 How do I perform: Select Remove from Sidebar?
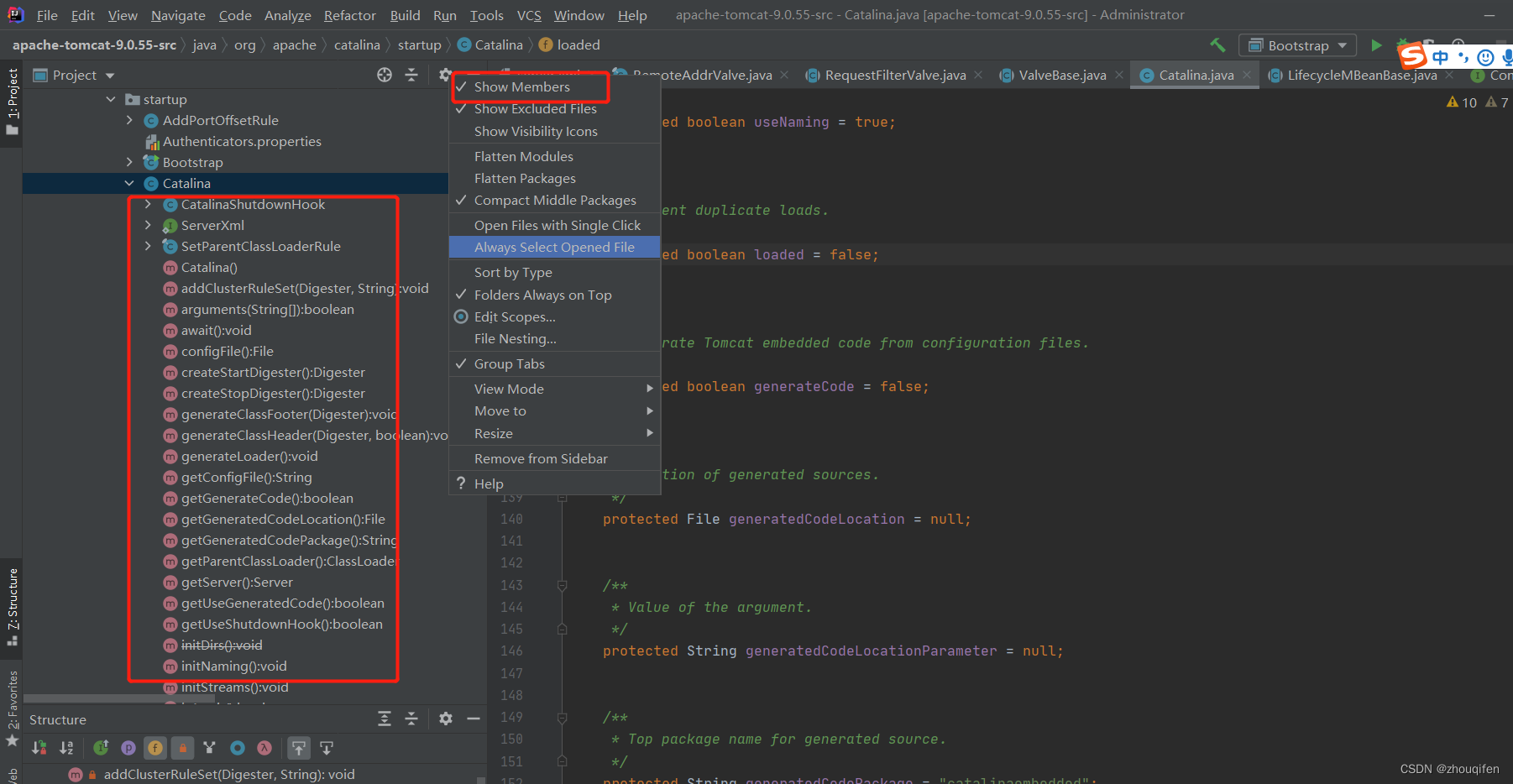[555, 458]
